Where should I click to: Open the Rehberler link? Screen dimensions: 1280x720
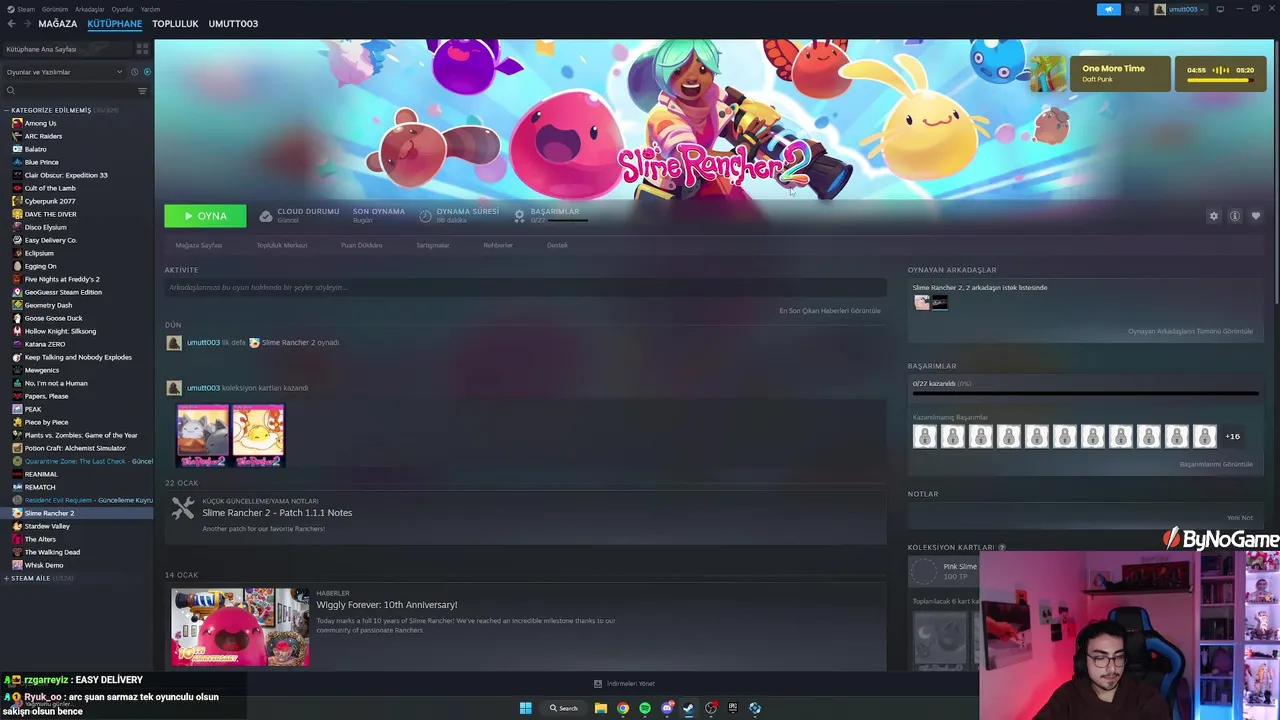498,245
